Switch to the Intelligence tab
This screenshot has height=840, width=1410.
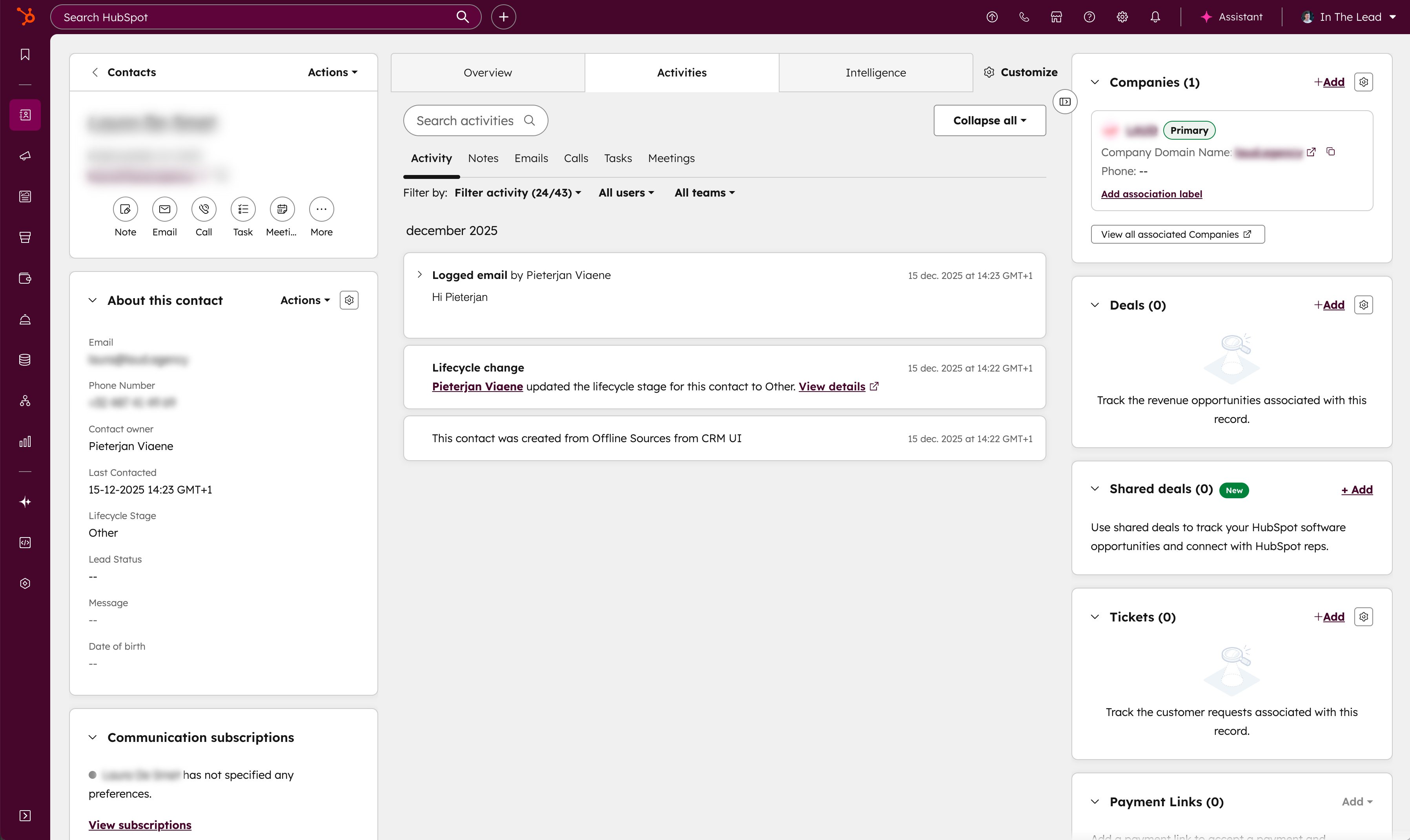click(875, 73)
